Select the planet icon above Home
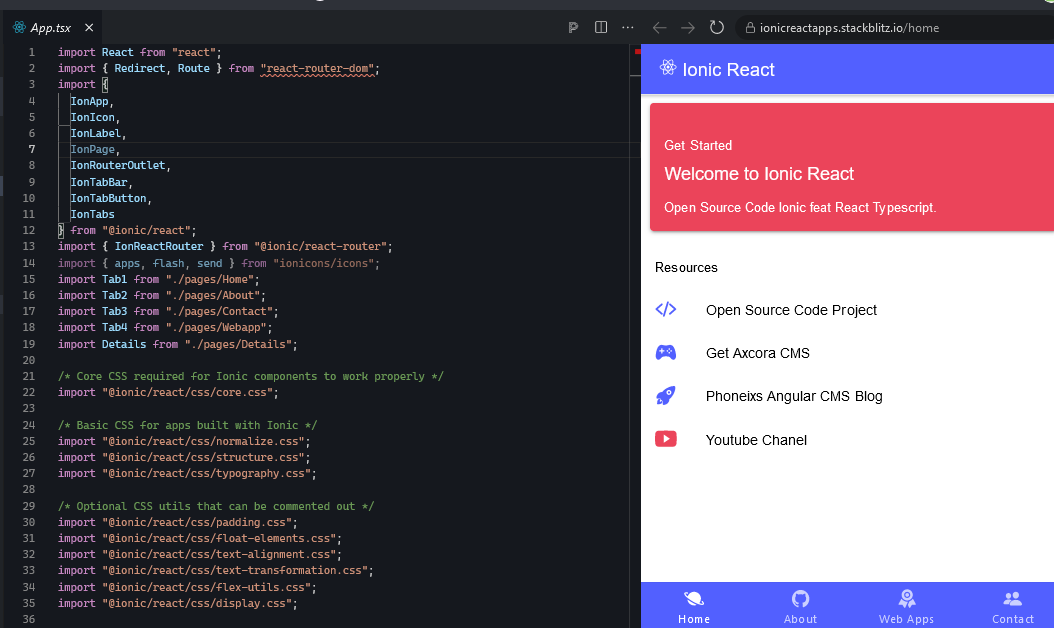This screenshot has width=1054, height=628. (x=693, y=597)
